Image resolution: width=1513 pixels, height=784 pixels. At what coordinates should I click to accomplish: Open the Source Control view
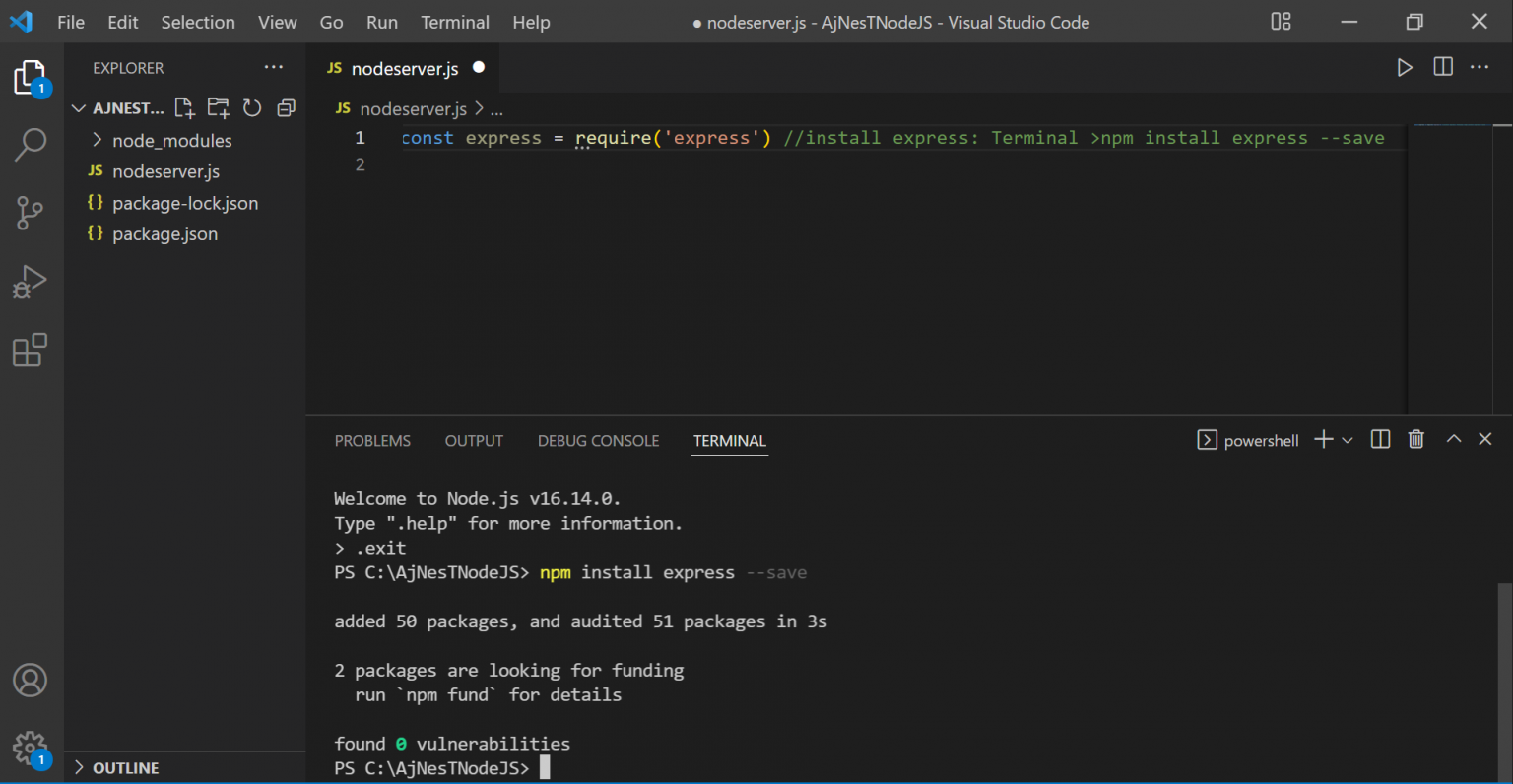tap(30, 213)
